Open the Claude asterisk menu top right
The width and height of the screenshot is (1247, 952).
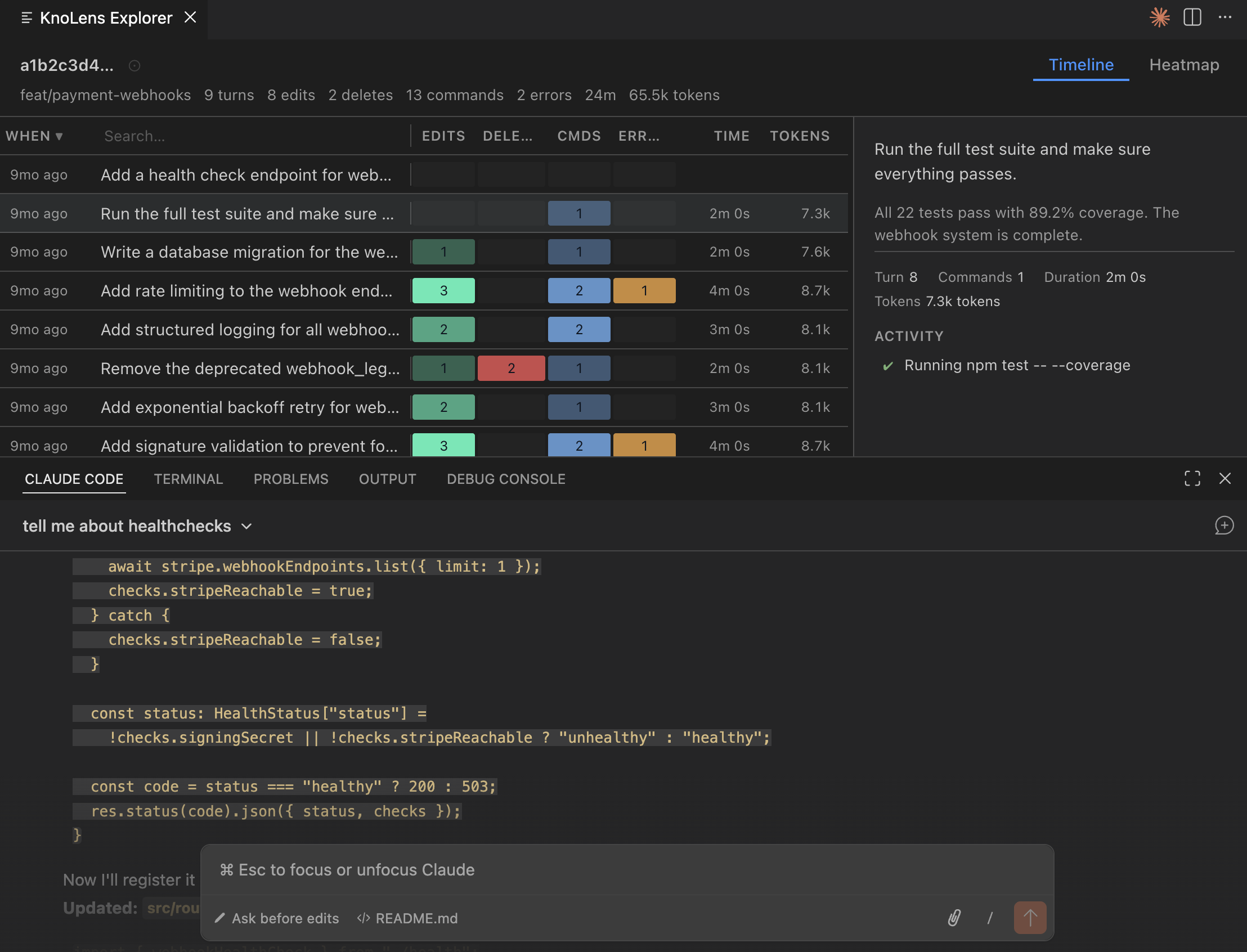(1160, 17)
